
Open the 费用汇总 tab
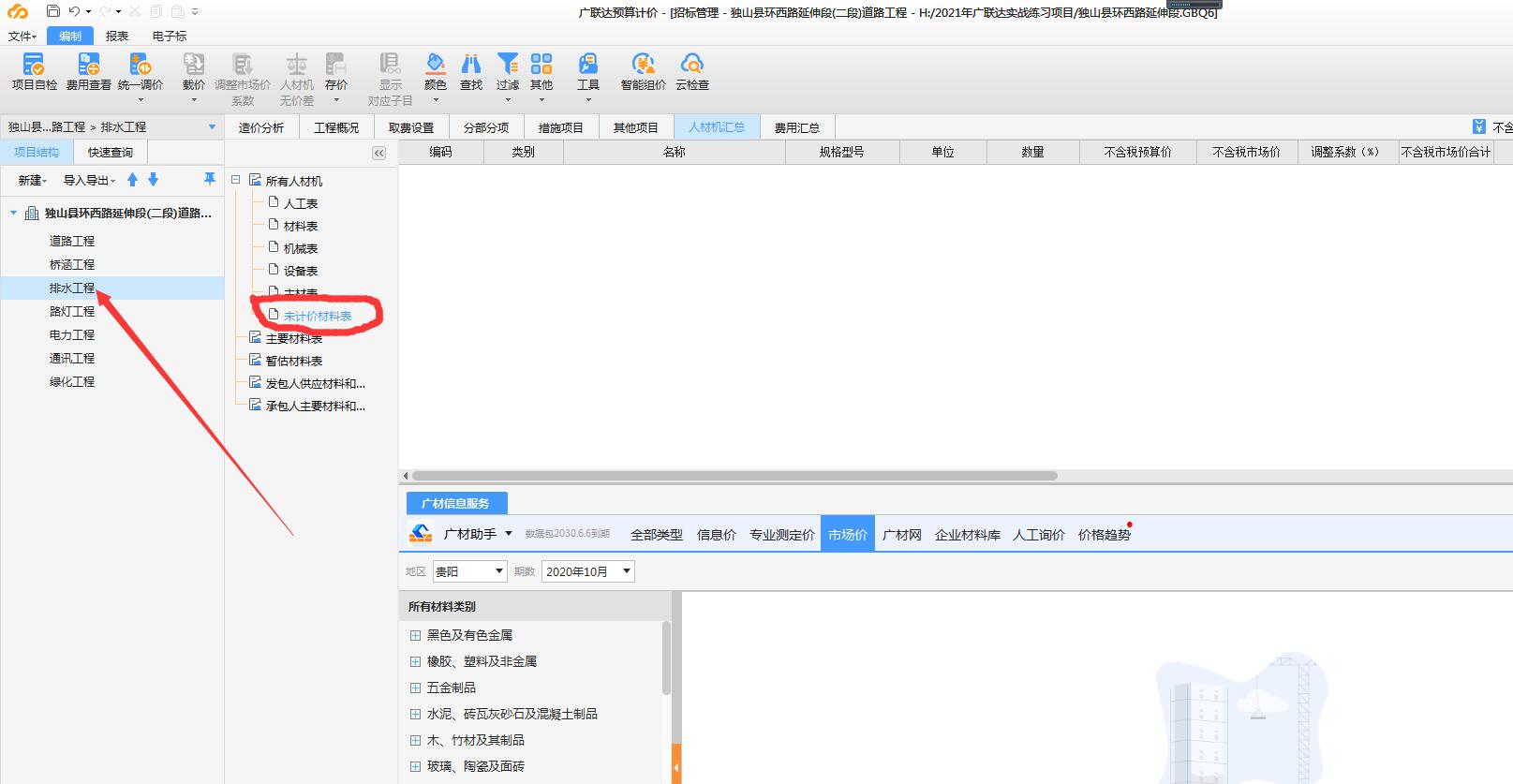click(x=797, y=127)
